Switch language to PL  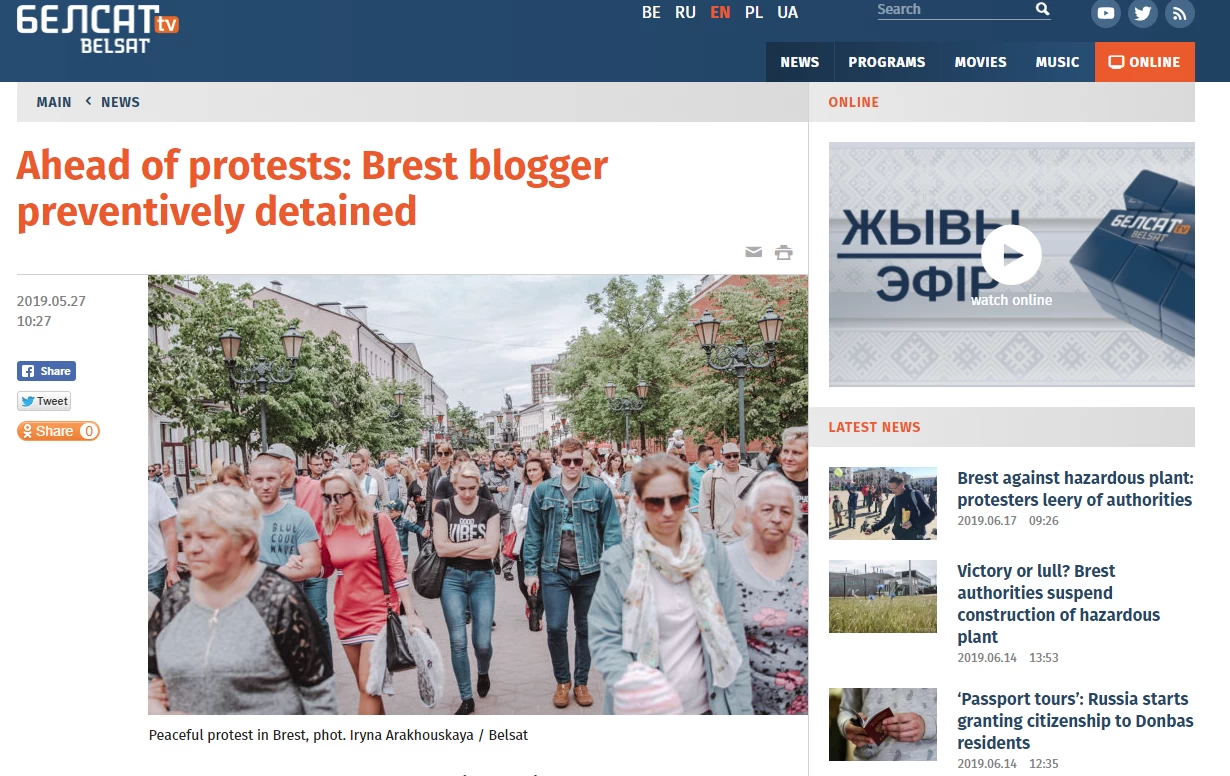pyautogui.click(x=754, y=13)
